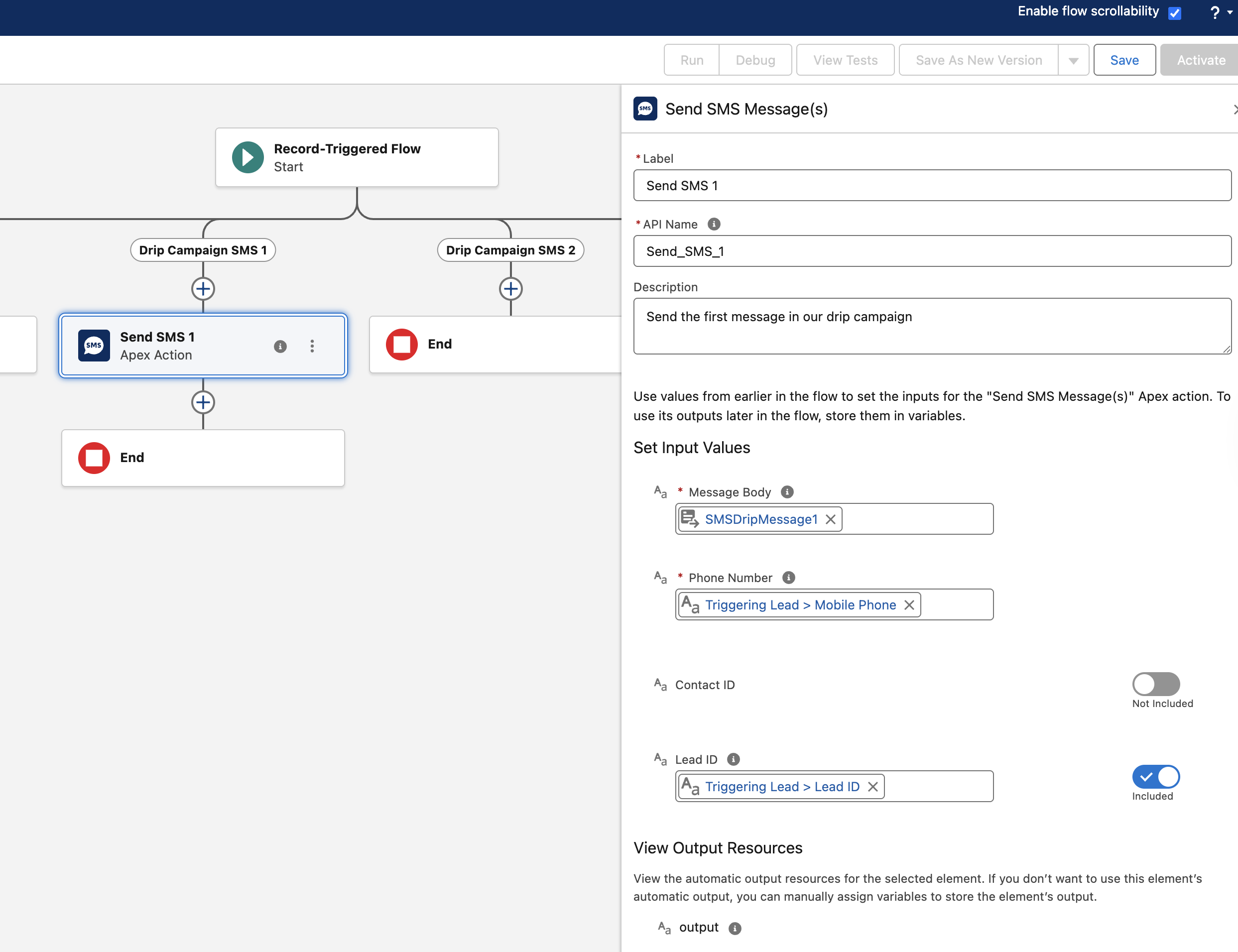Add element below Drip Campaign SMS 1
Screen dimensions: 1238x952
pos(203,289)
